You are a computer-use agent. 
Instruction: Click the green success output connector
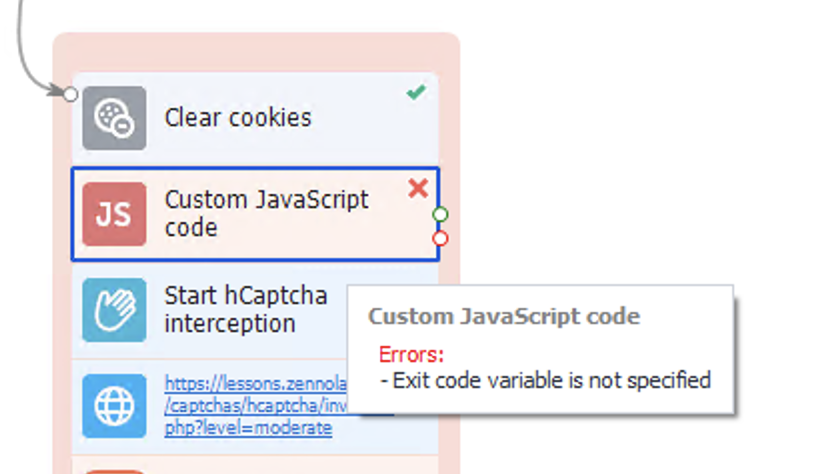[440, 214]
